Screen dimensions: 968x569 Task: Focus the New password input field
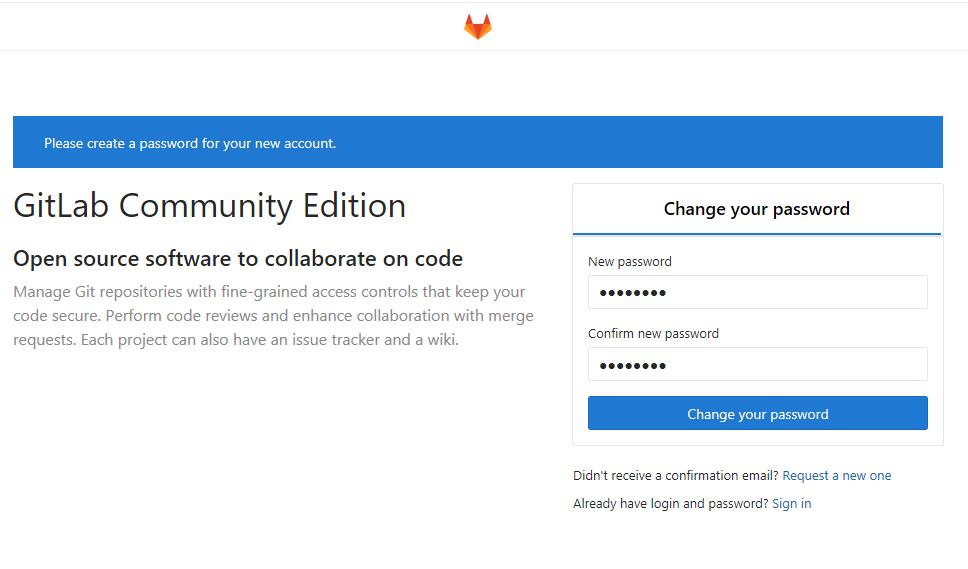click(x=757, y=292)
